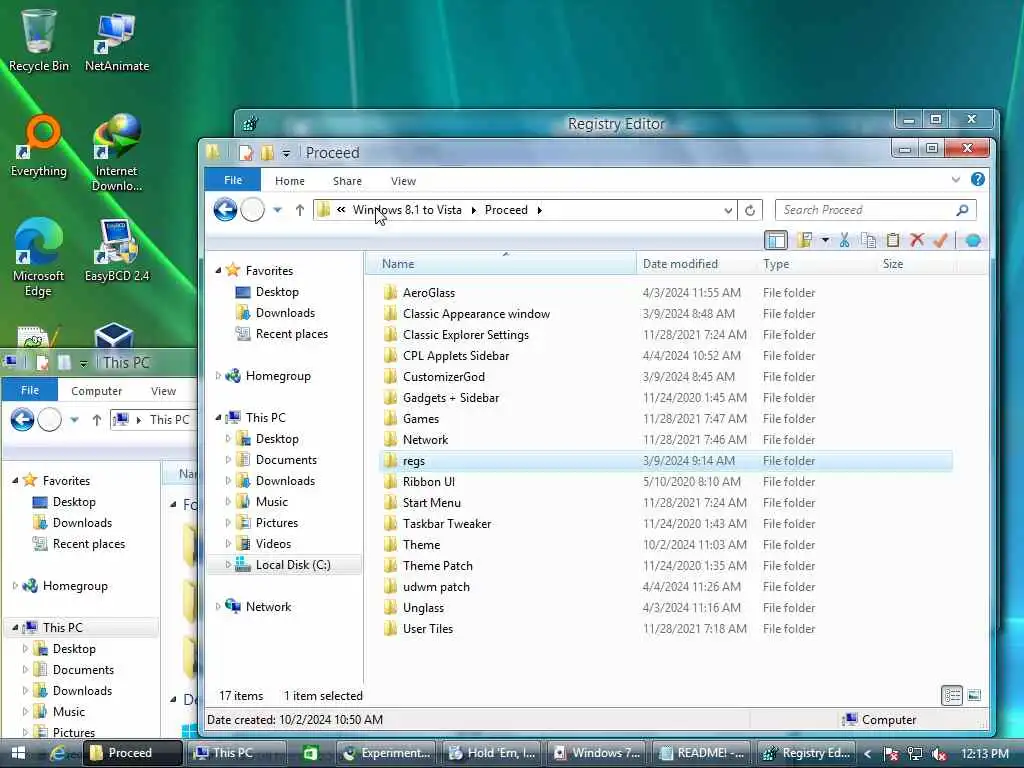This screenshot has height=768, width=1024.
Task: Sort by the Size column header
Action: pyautogui.click(x=916, y=264)
